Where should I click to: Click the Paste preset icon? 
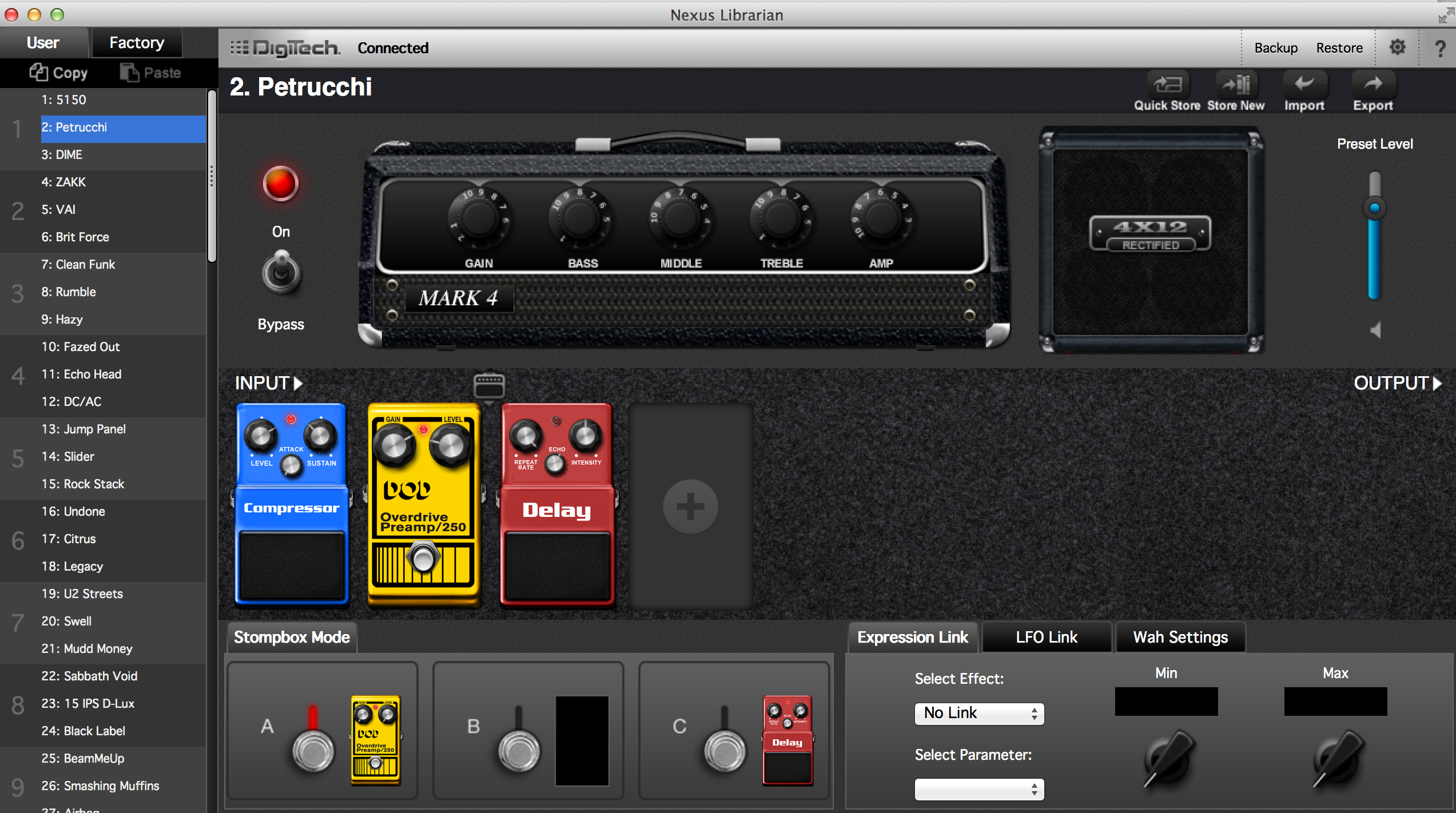[x=150, y=73]
